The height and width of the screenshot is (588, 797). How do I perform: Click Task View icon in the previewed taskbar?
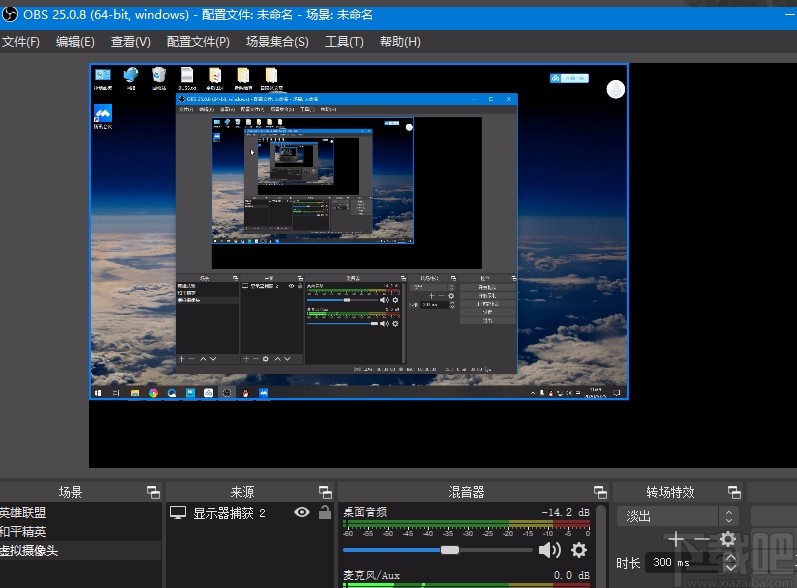tap(116, 393)
